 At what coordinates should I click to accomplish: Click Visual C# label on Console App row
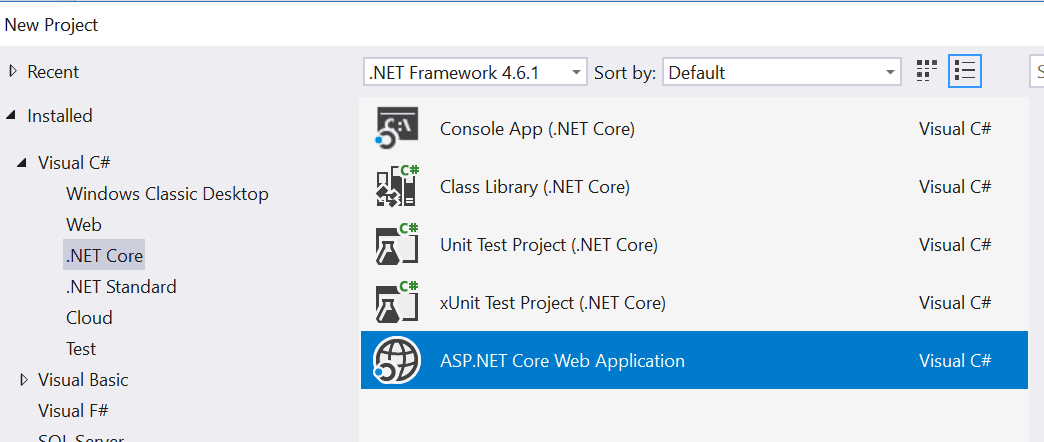pyautogui.click(x=955, y=128)
